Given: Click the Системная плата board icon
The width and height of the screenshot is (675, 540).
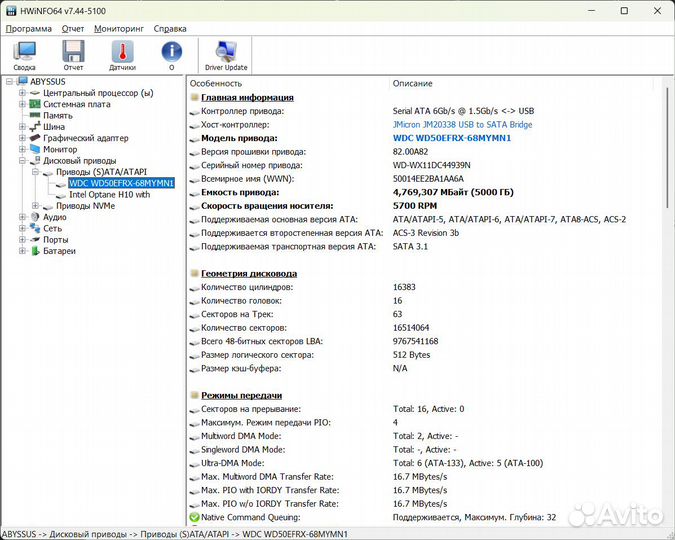Looking at the screenshot, I should [x=35, y=104].
